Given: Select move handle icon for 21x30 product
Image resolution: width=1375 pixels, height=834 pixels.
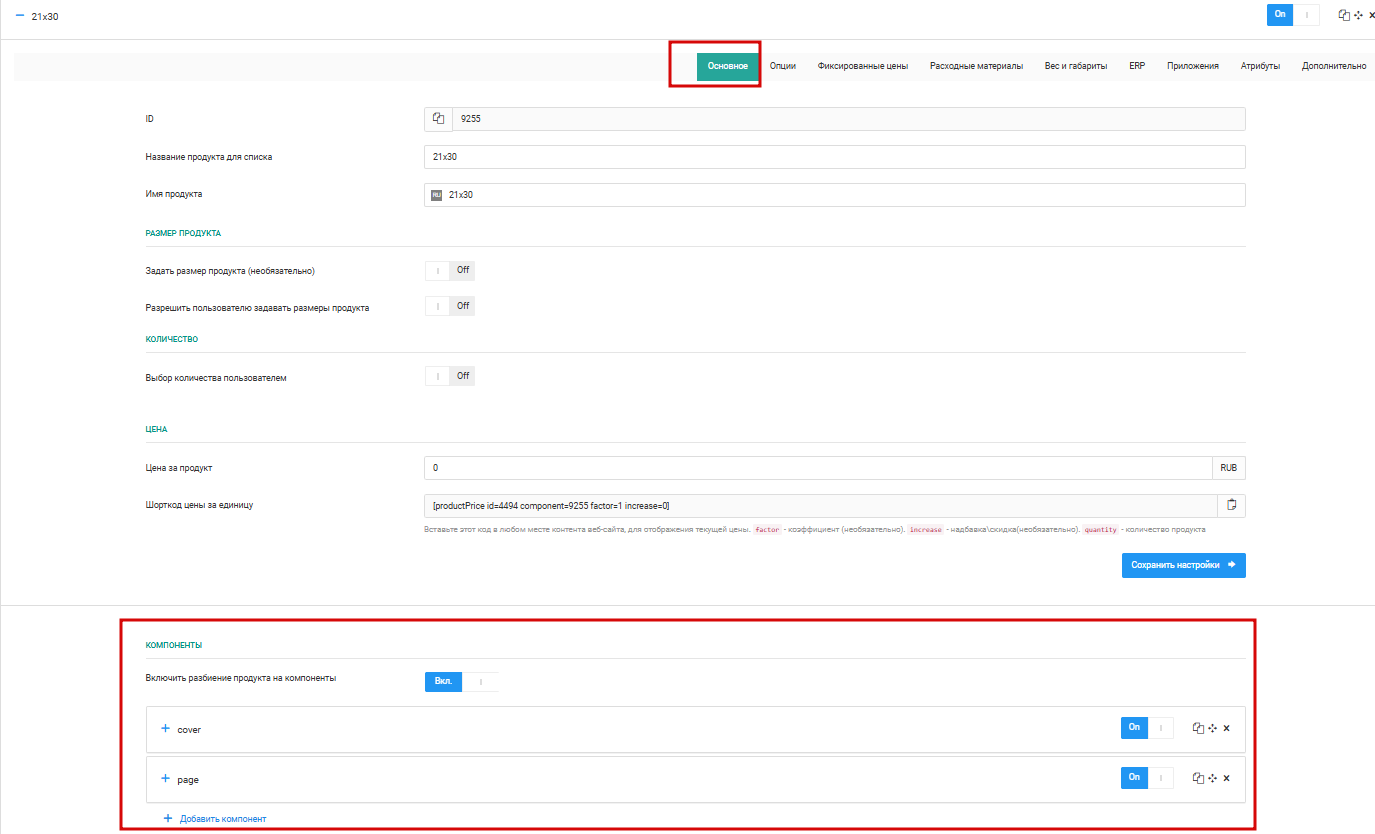Looking at the screenshot, I should click(x=1358, y=15).
